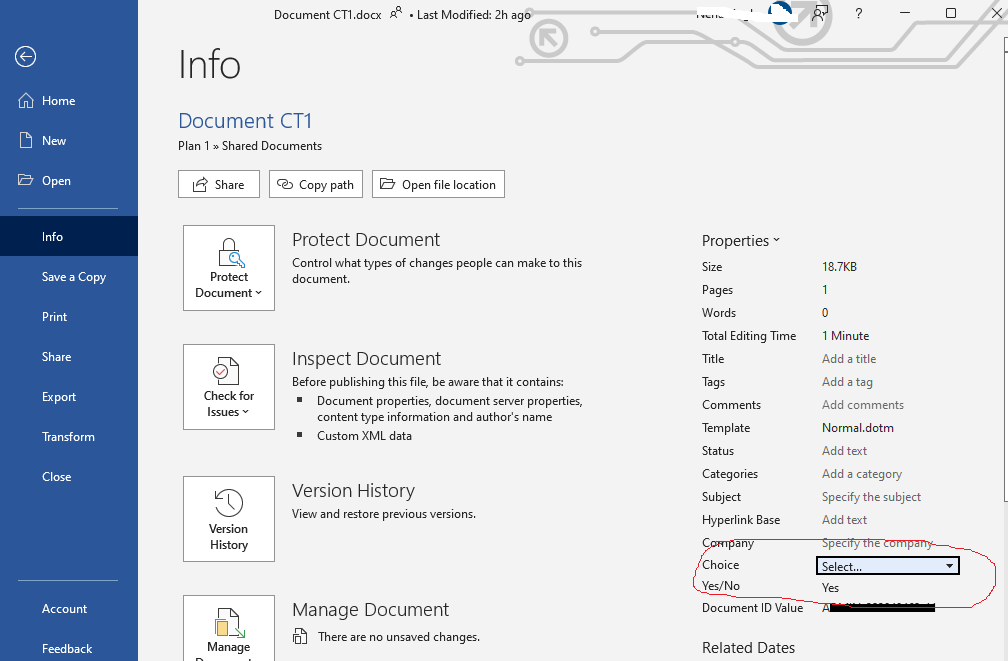Screen dimensions: 1008x661
Task: Click the Copy path button
Action: pos(316,185)
